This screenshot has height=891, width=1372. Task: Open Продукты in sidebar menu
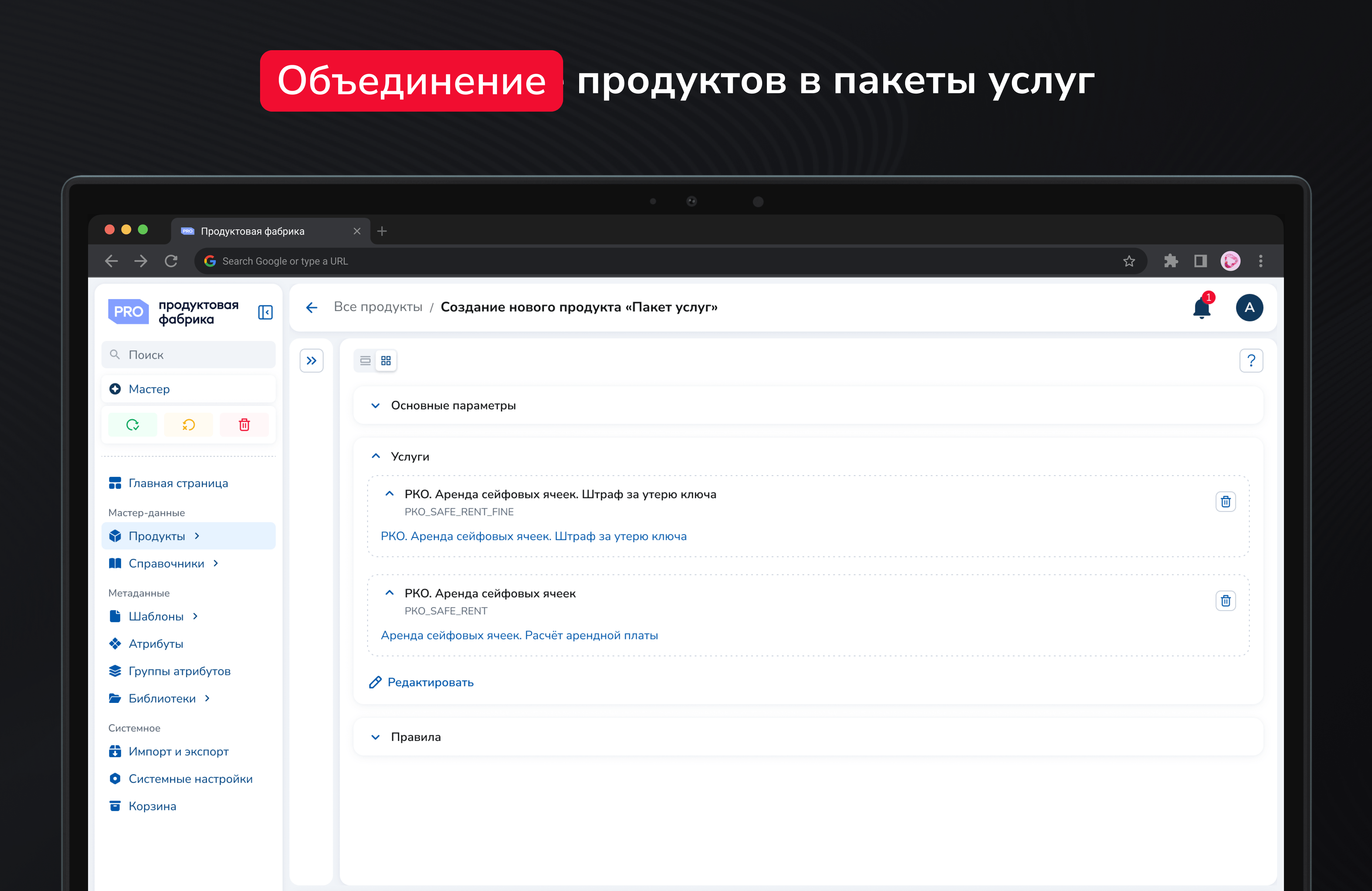(x=157, y=536)
